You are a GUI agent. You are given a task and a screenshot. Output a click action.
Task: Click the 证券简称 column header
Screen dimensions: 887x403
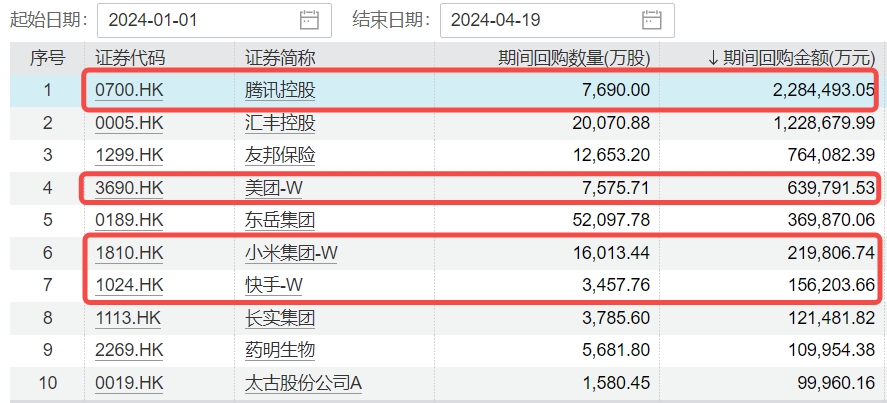click(x=280, y=57)
